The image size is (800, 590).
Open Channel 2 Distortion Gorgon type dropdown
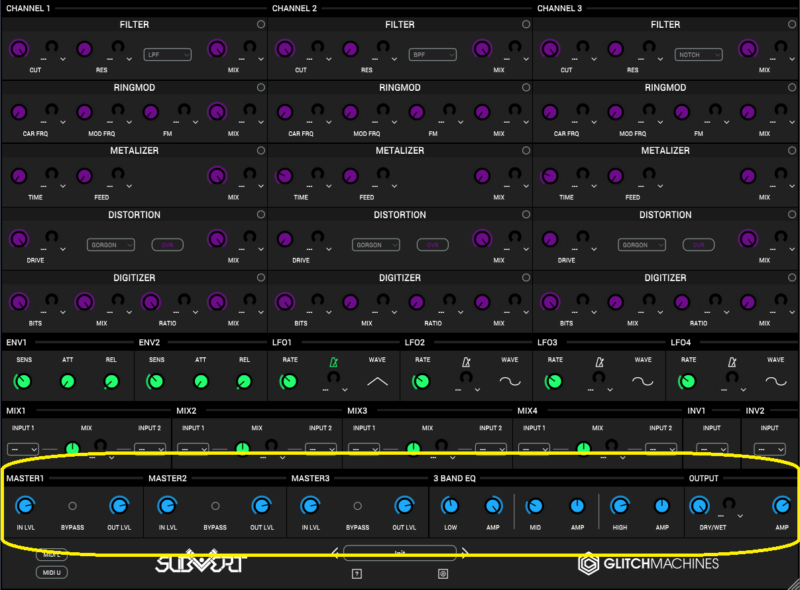(x=376, y=244)
